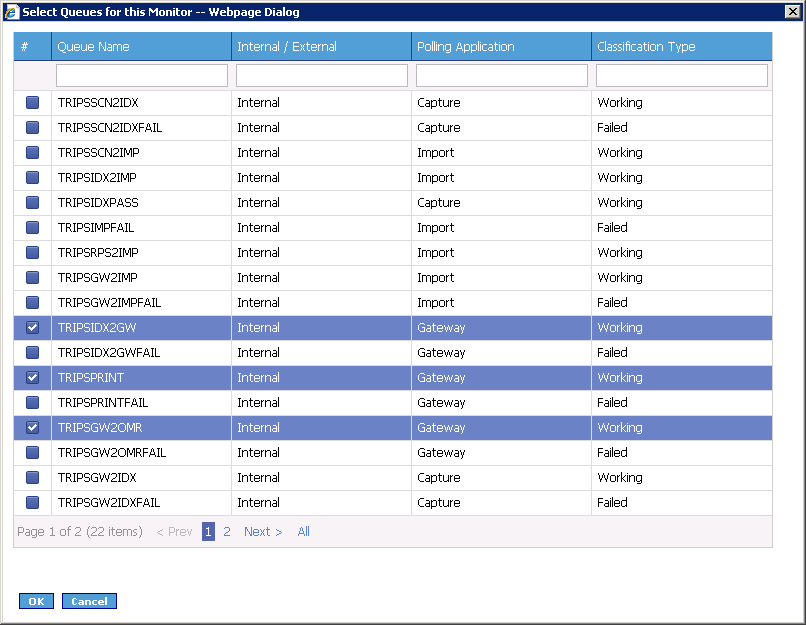This screenshot has height=625, width=806.
Task: Click the TRIPSSCN2IDX queue name
Action: coord(98,103)
